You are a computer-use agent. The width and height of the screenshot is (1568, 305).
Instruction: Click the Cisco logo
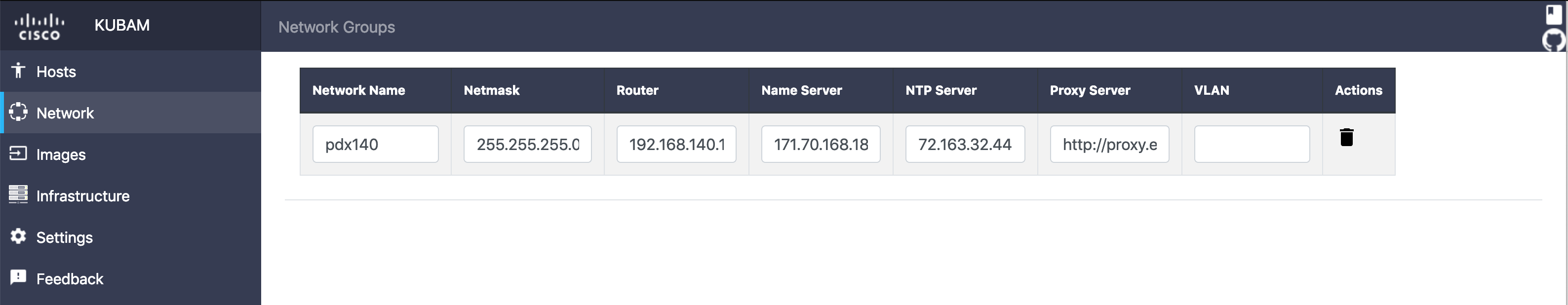[x=39, y=27]
